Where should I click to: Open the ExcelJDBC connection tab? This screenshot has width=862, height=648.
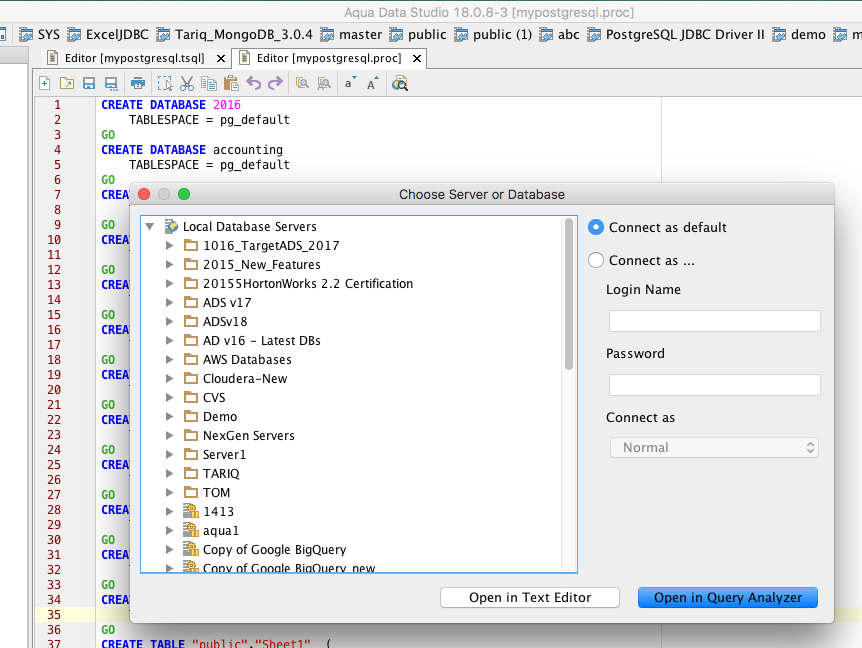(108, 35)
